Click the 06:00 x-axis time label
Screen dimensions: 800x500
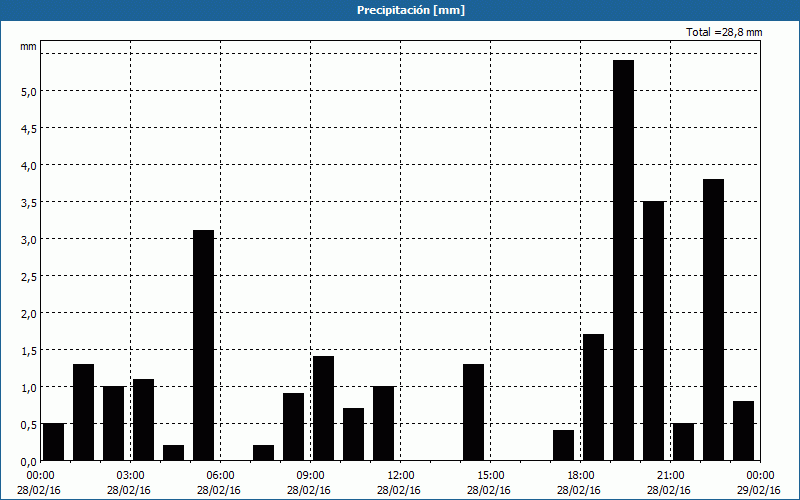coord(220,476)
